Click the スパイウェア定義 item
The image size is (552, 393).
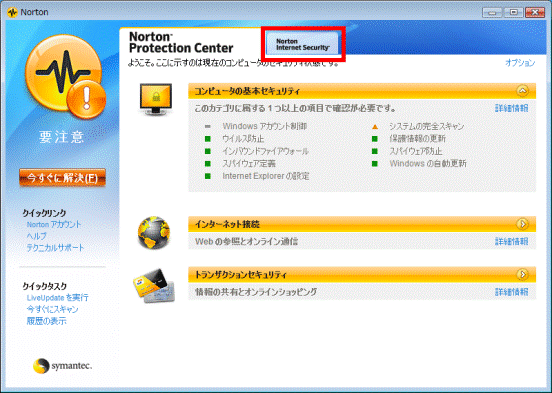coord(249,163)
